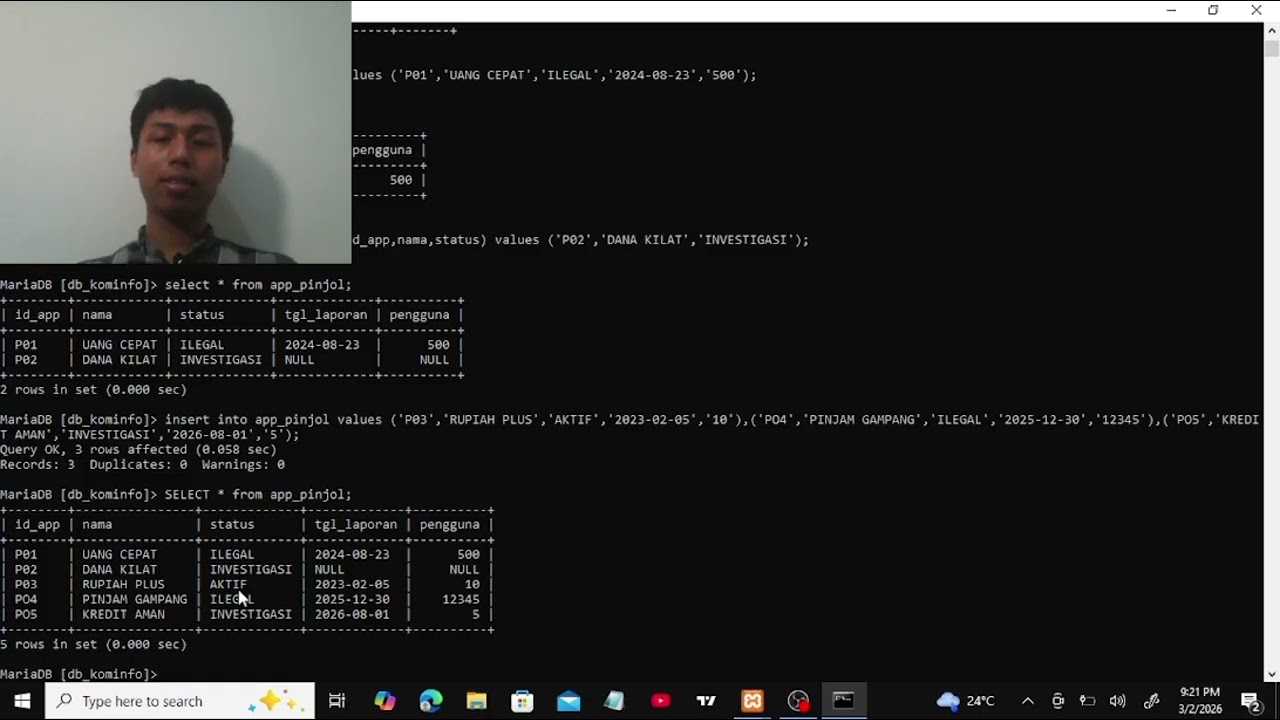
Task: Open the volume control tray icon
Action: click(1118, 701)
